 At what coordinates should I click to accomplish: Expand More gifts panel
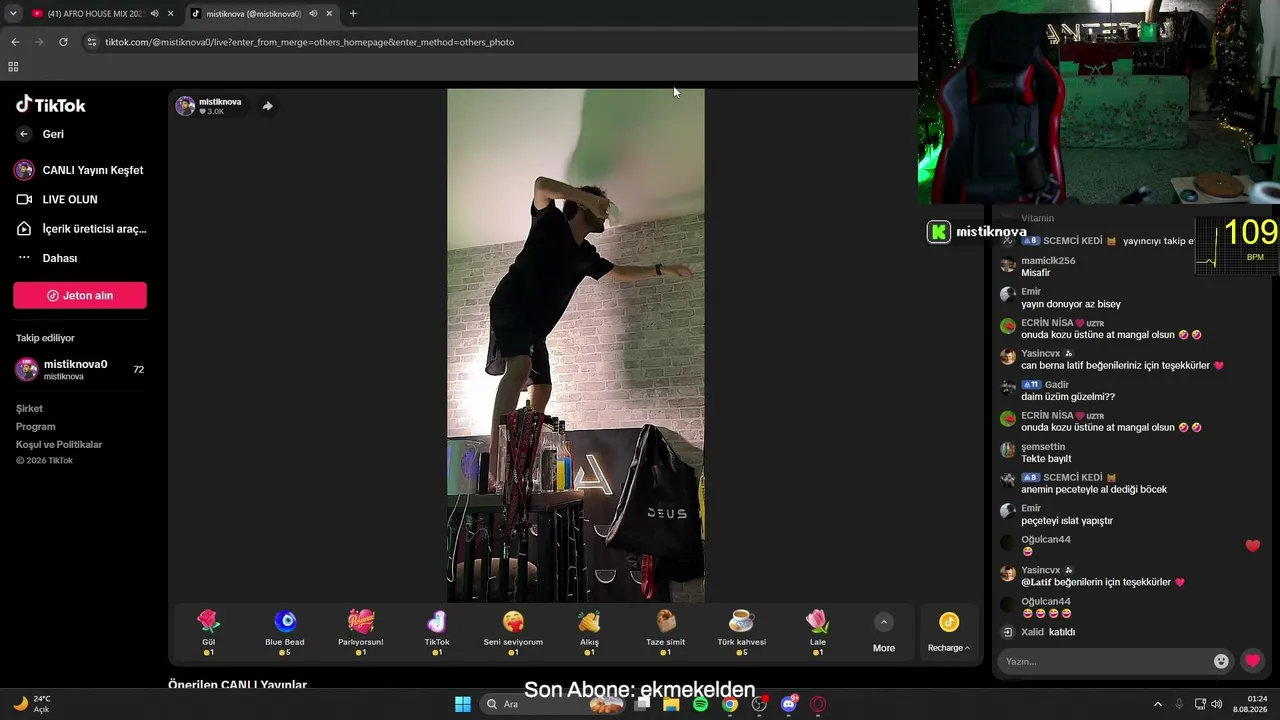coord(884,634)
